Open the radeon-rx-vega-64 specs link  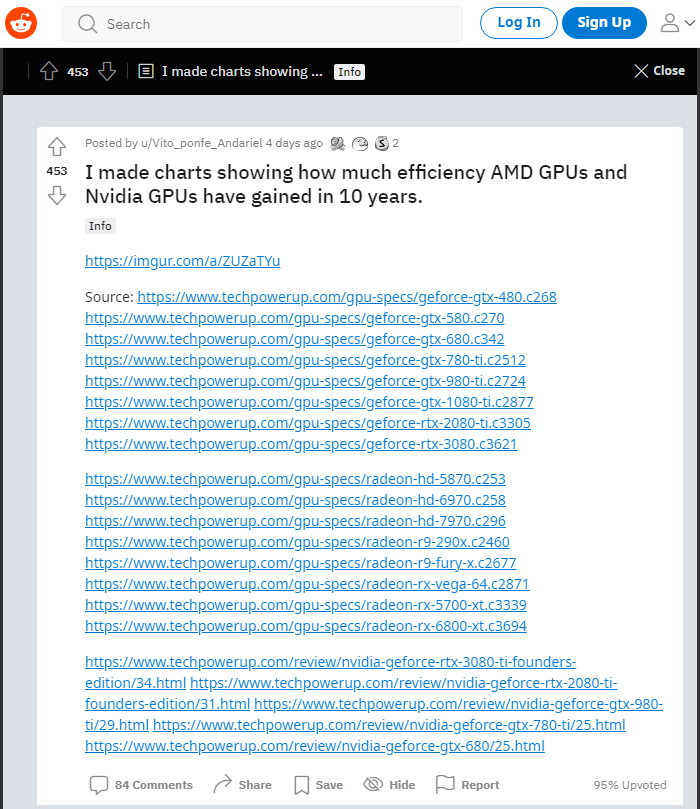[307, 584]
